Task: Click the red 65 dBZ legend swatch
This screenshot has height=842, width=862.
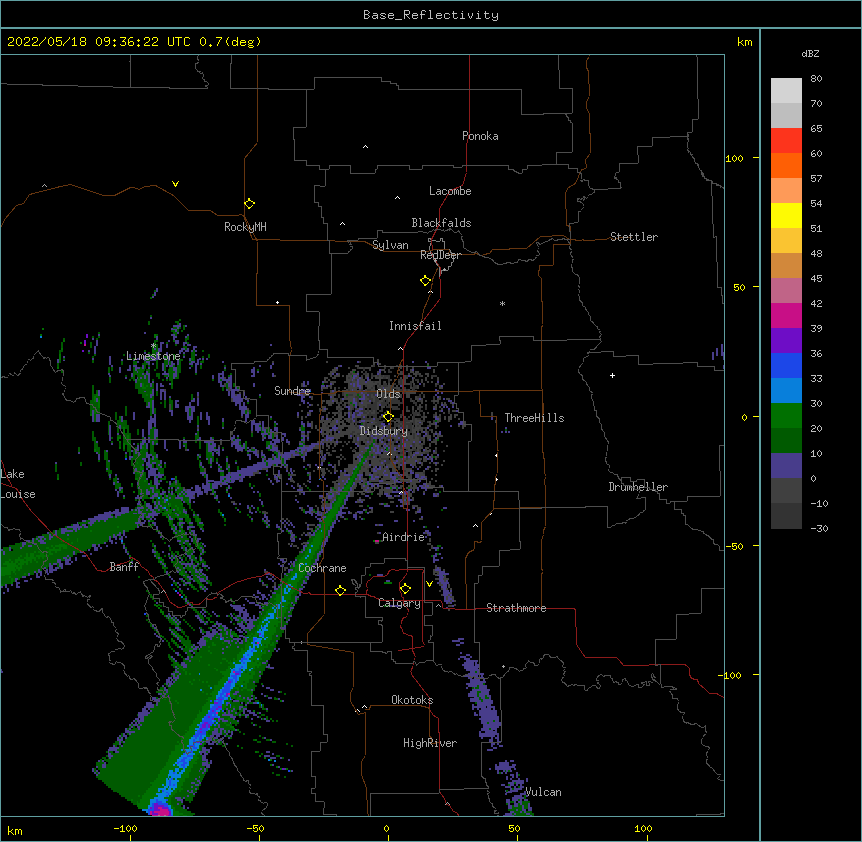Action: (786, 140)
